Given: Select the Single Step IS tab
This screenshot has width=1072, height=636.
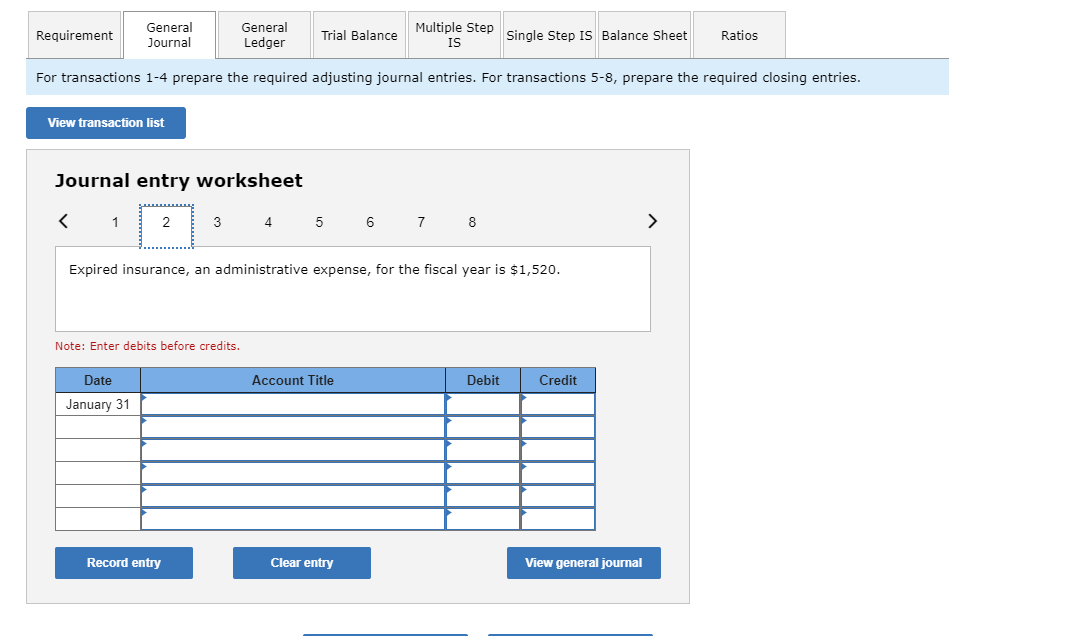Looking at the screenshot, I should point(548,34).
